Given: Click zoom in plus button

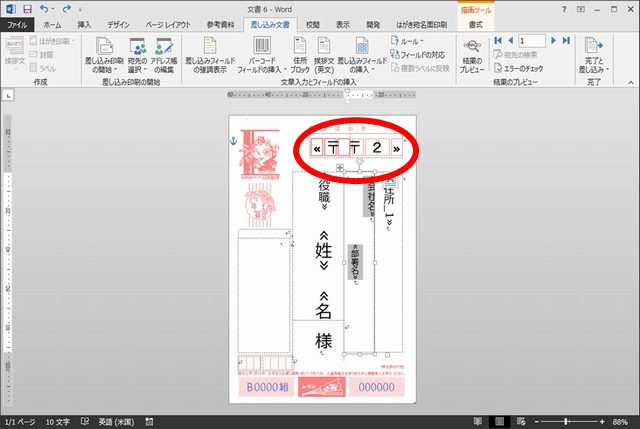Looking at the screenshot, I should point(602,422).
